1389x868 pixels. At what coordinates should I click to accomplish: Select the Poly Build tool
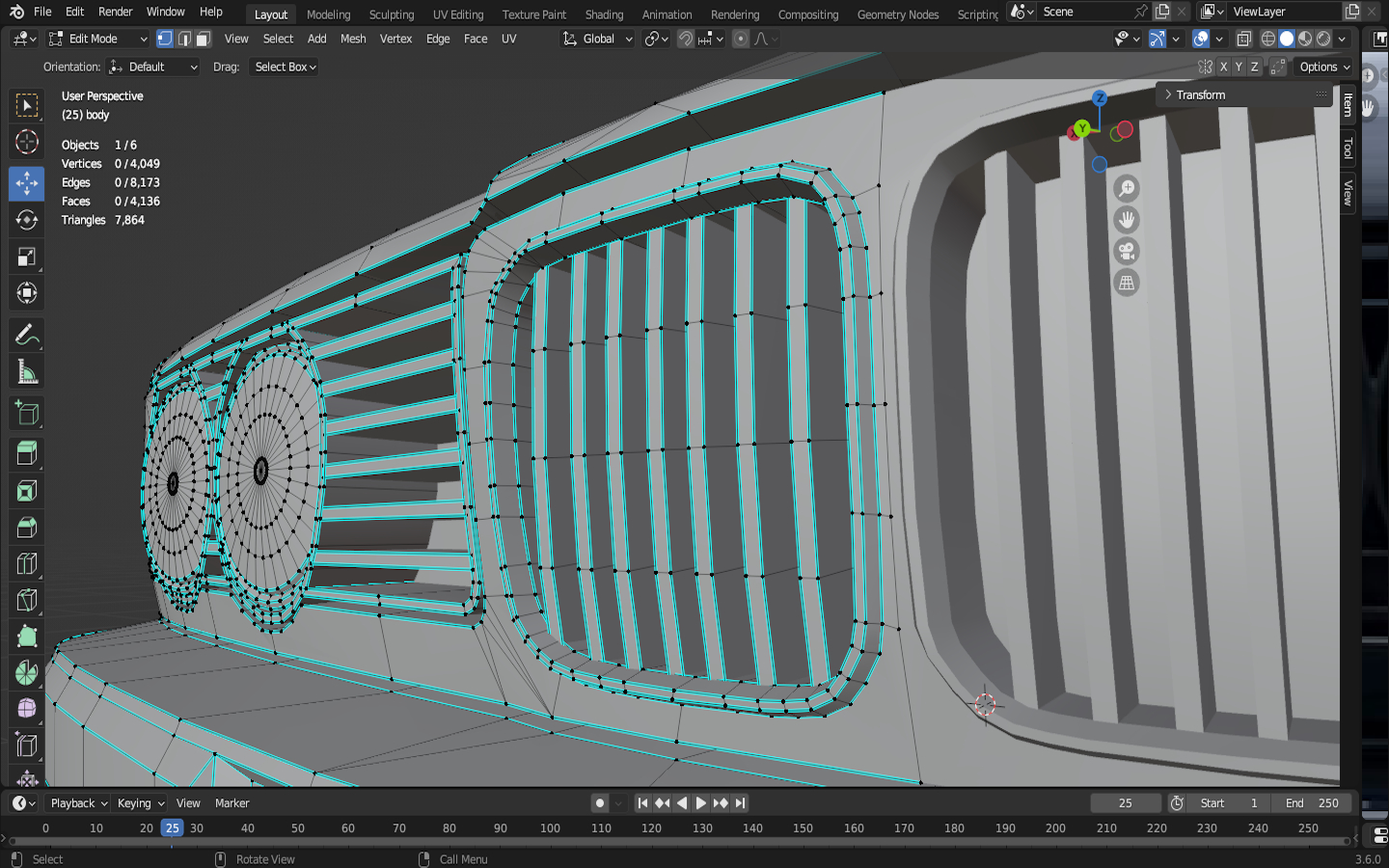pyautogui.click(x=27, y=637)
